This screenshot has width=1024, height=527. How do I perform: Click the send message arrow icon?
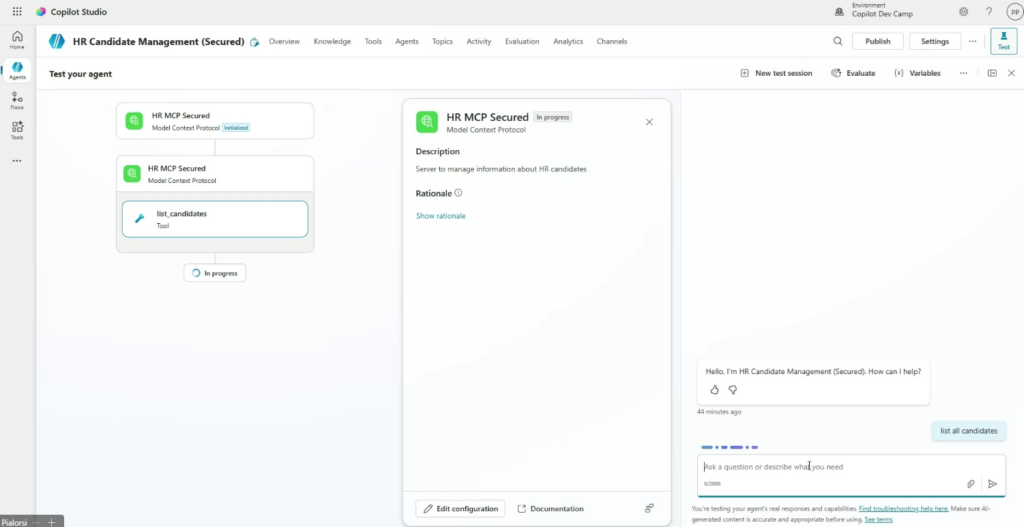[x=993, y=484]
